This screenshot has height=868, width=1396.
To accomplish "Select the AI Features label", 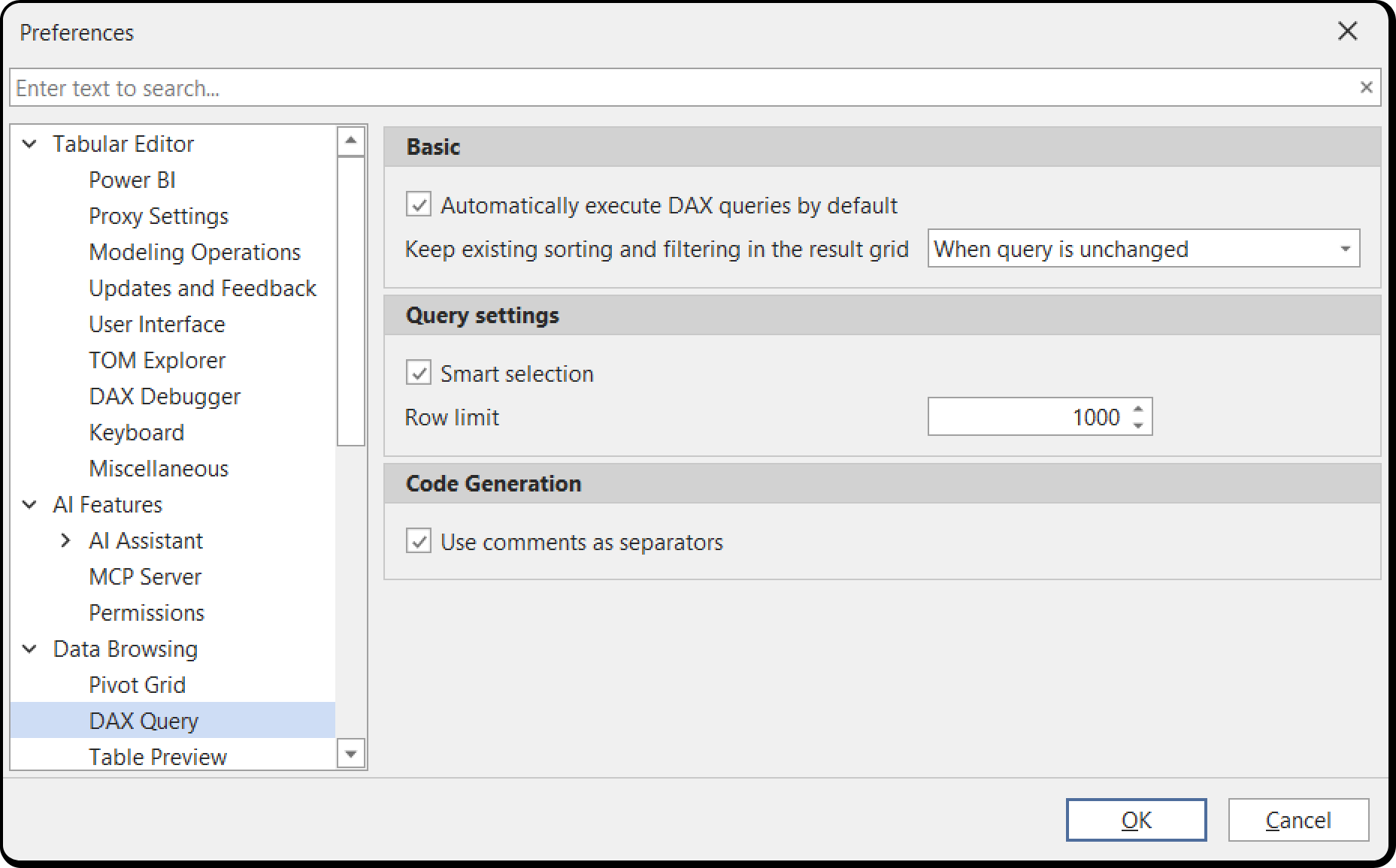I will click(108, 504).
